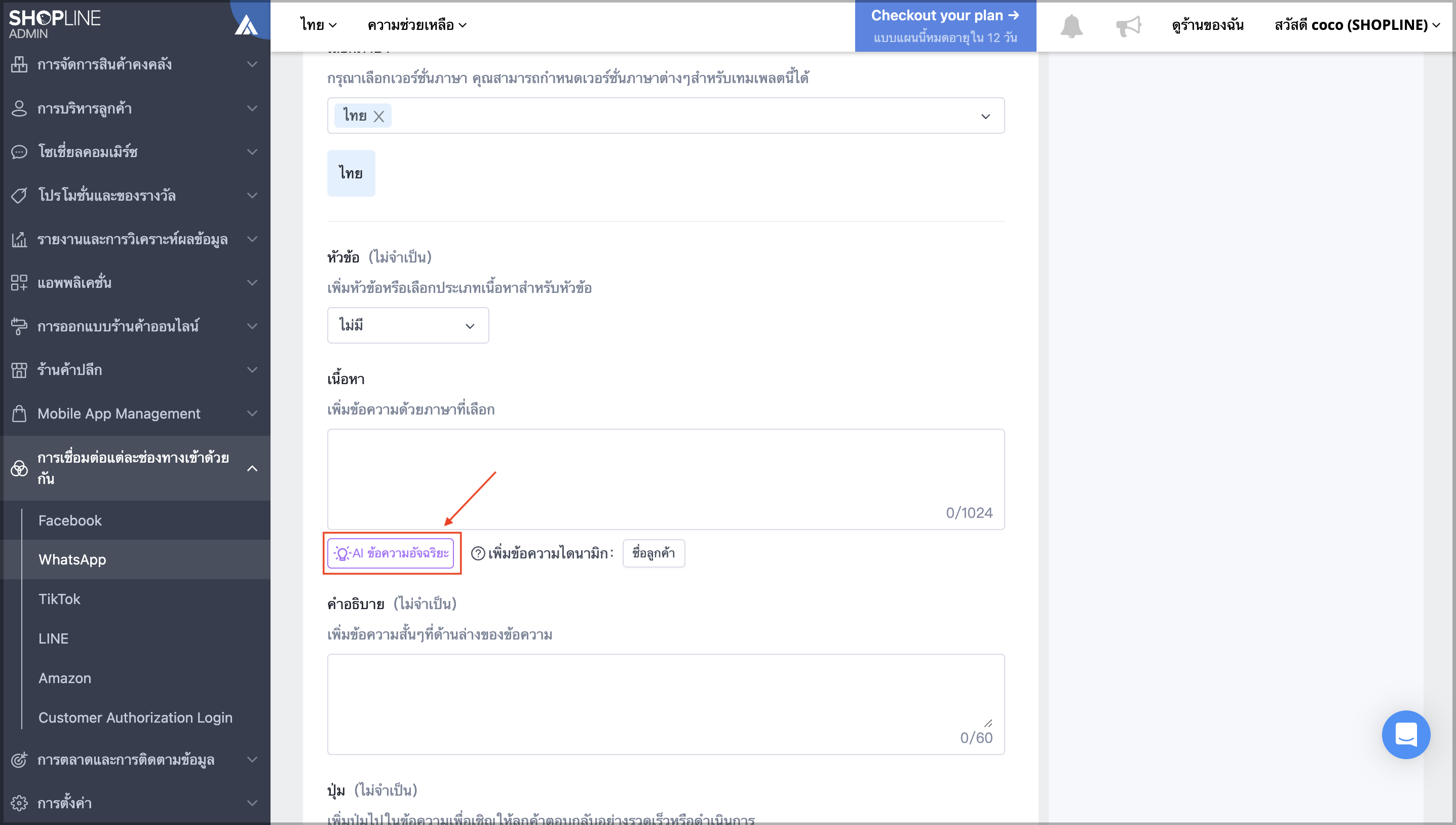Insert ชื่อลูกค้า dynamic text button
1456x825 pixels.
[654, 553]
